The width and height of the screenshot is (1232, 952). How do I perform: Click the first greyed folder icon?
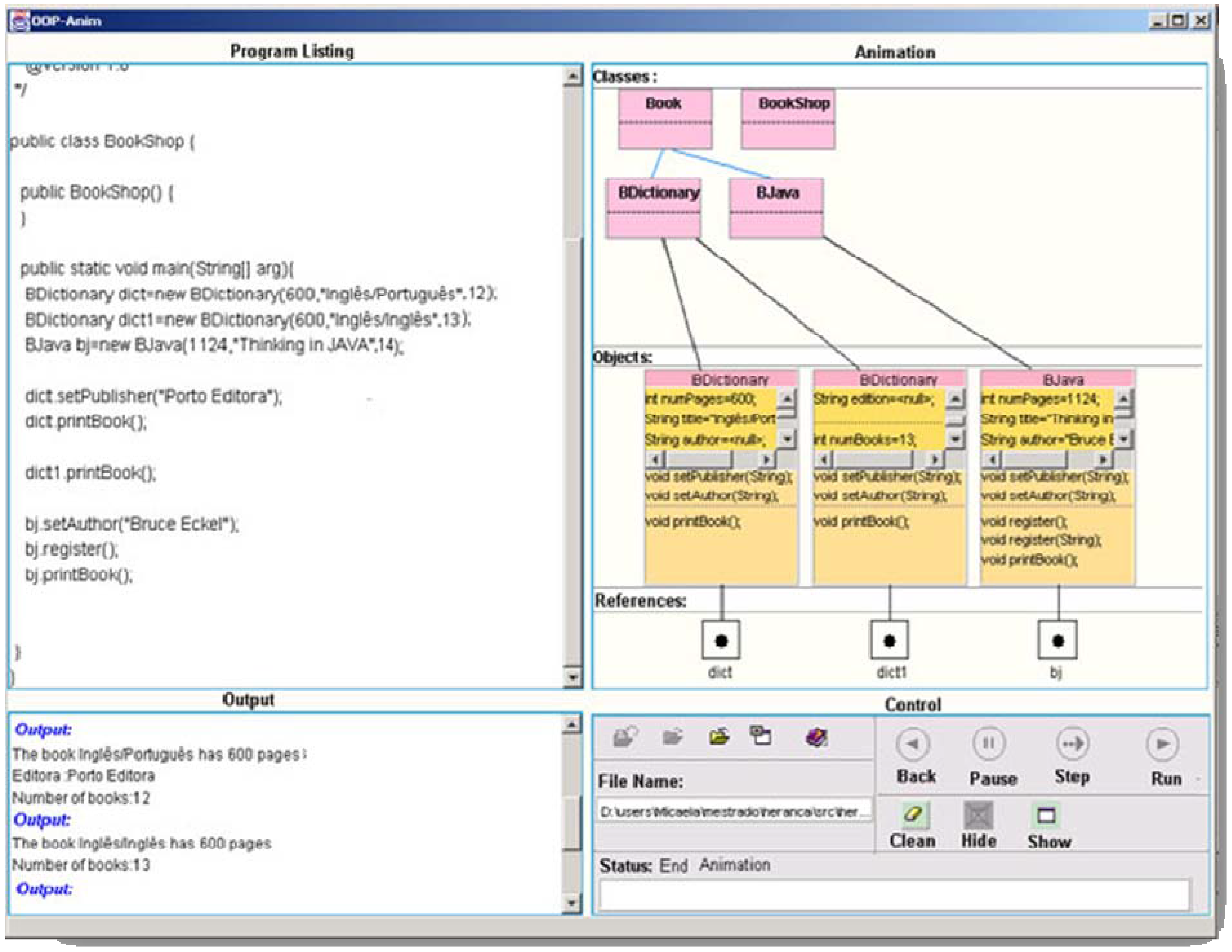click(625, 736)
